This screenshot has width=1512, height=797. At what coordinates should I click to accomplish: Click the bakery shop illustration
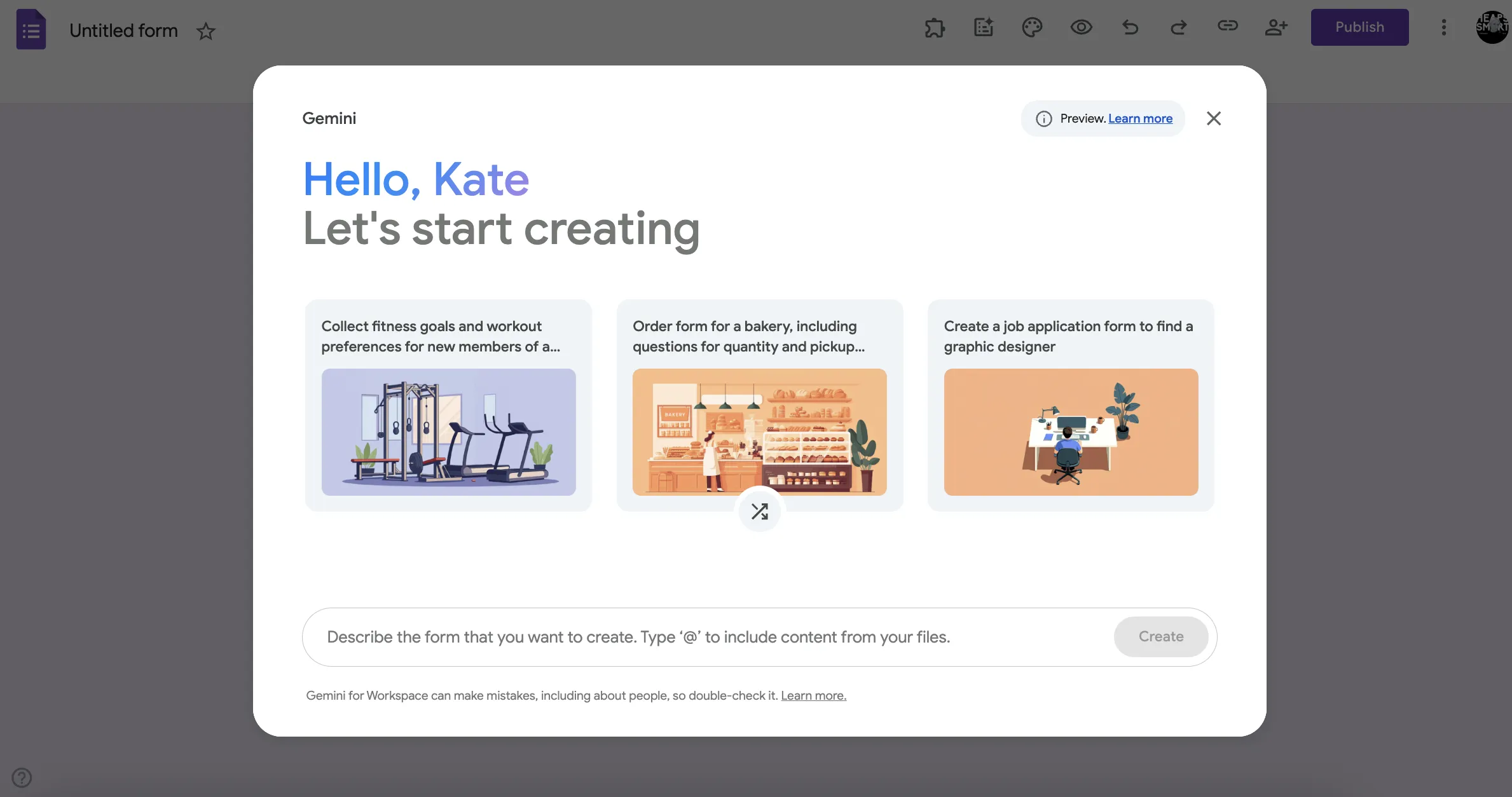[x=760, y=432]
